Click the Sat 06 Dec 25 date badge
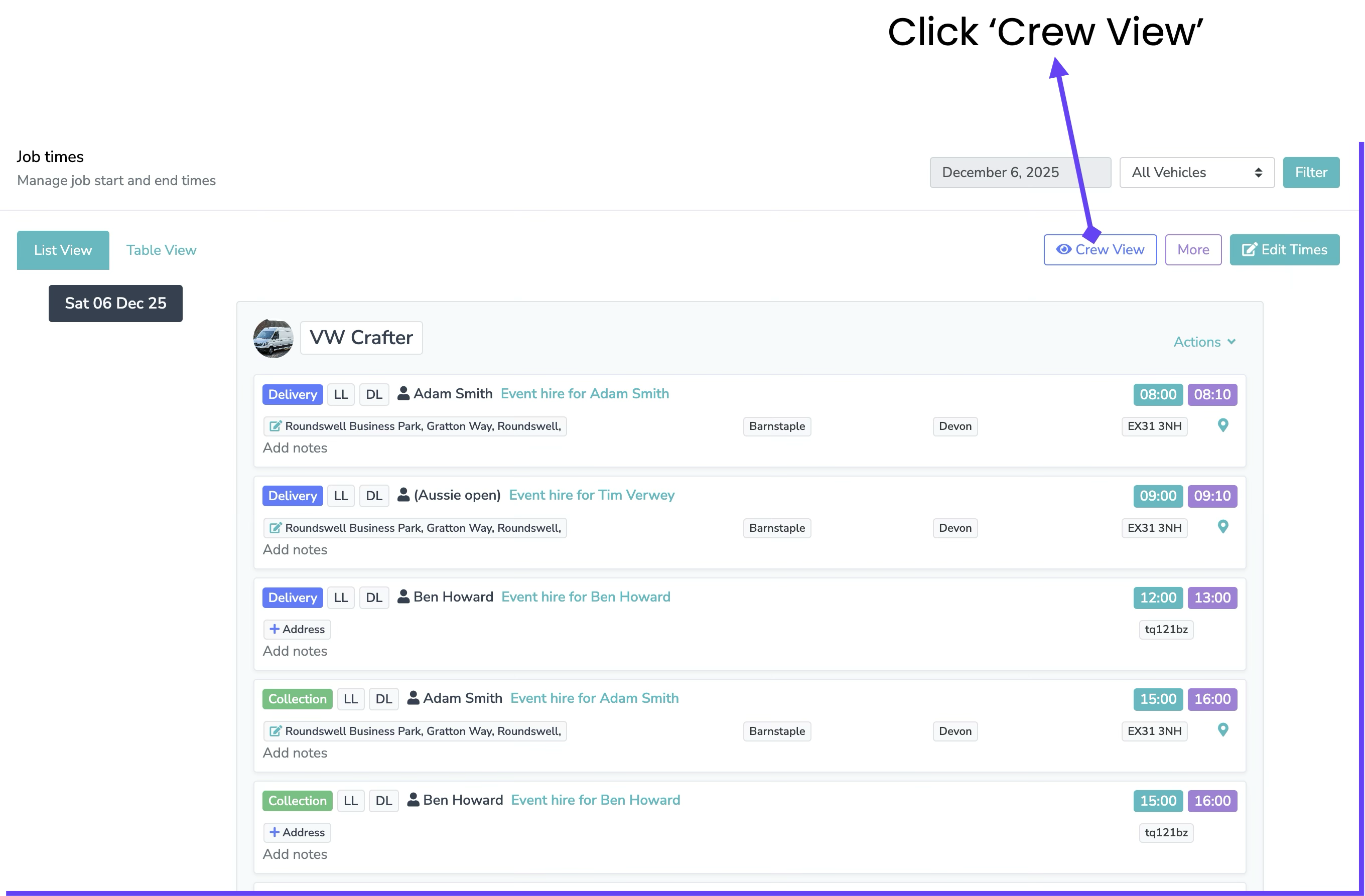This screenshot has width=1365, height=896. (x=115, y=303)
